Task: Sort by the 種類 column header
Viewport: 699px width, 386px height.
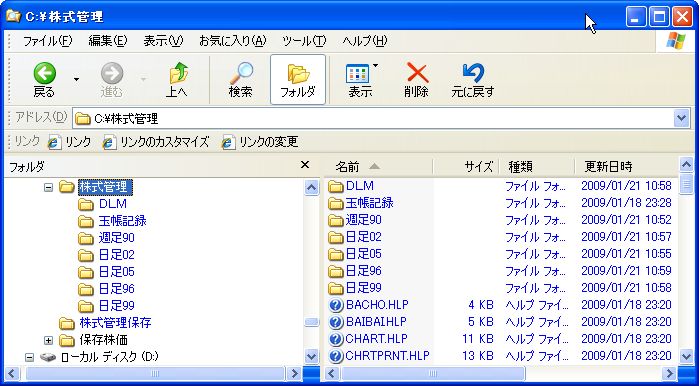Action: pyautogui.click(x=537, y=167)
